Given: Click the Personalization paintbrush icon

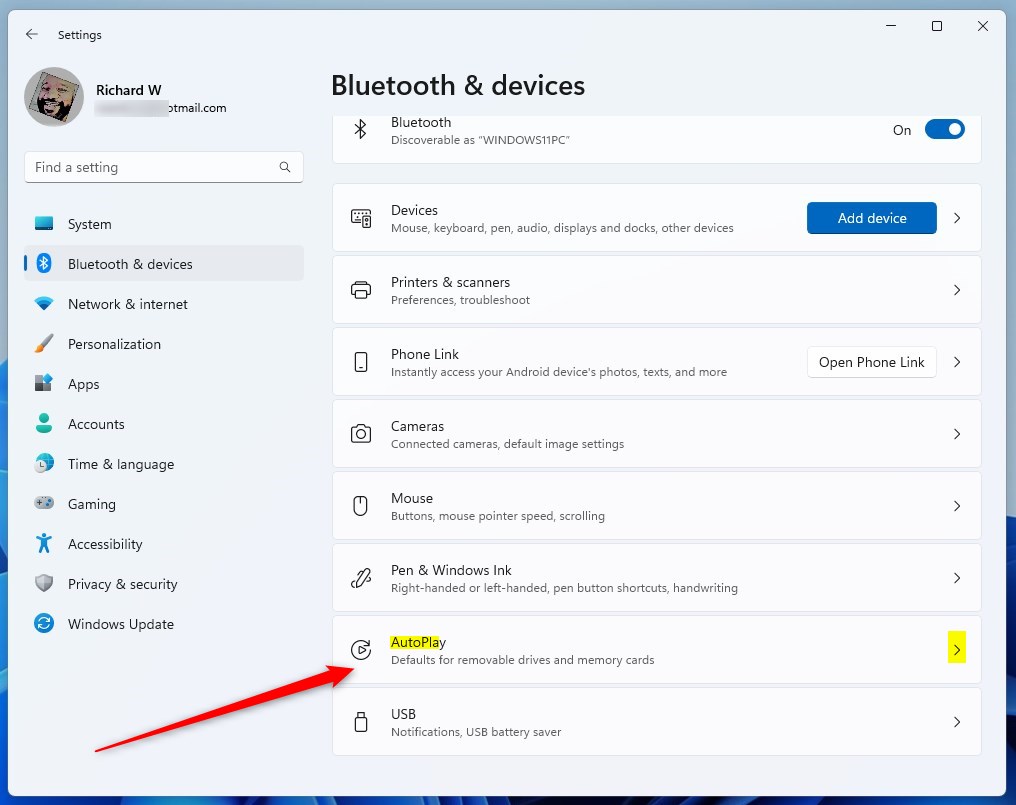Looking at the screenshot, I should coord(44,344).
